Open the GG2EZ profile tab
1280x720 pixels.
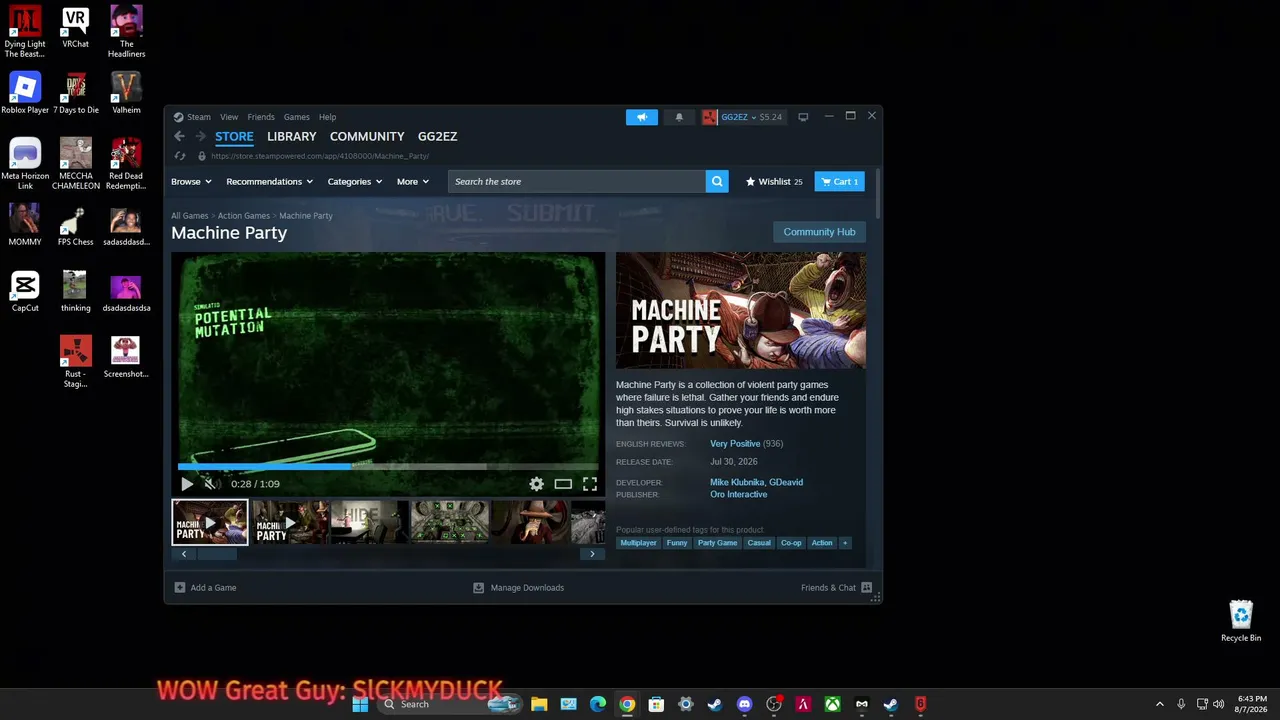pyautogui.click(x=437, y=136)
